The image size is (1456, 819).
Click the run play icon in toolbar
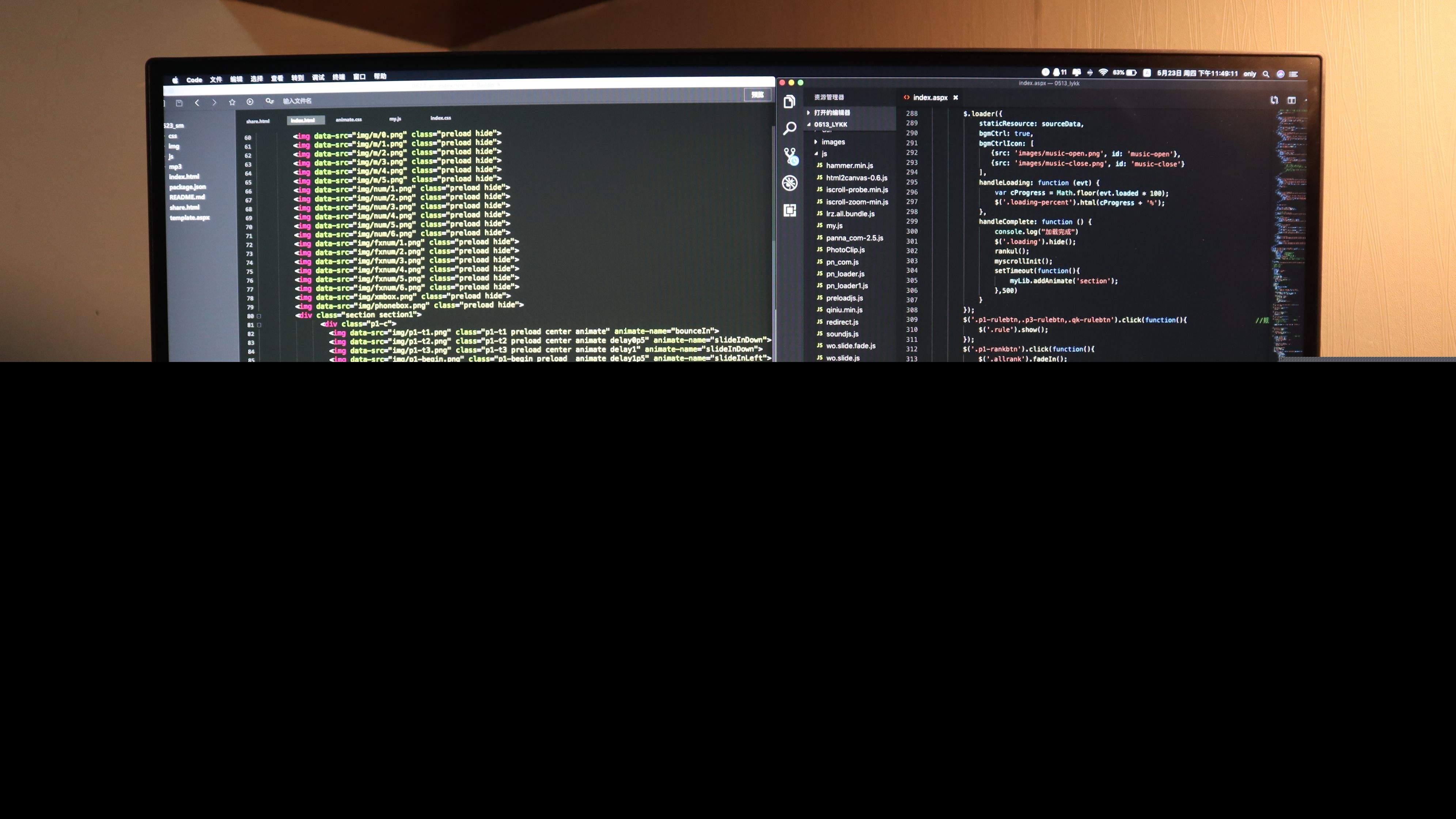[x=250, y=102]
